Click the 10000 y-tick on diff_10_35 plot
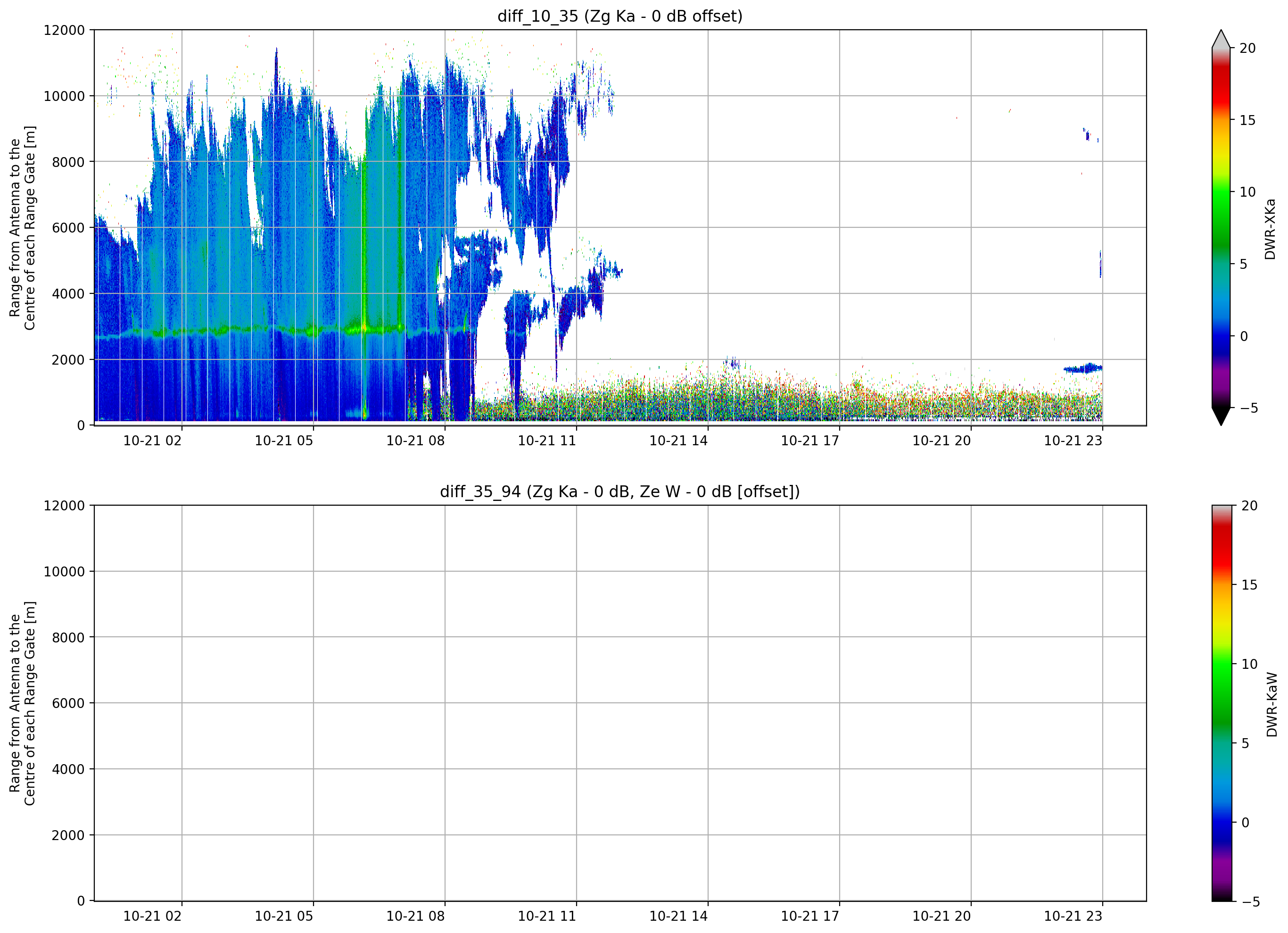 64,96
